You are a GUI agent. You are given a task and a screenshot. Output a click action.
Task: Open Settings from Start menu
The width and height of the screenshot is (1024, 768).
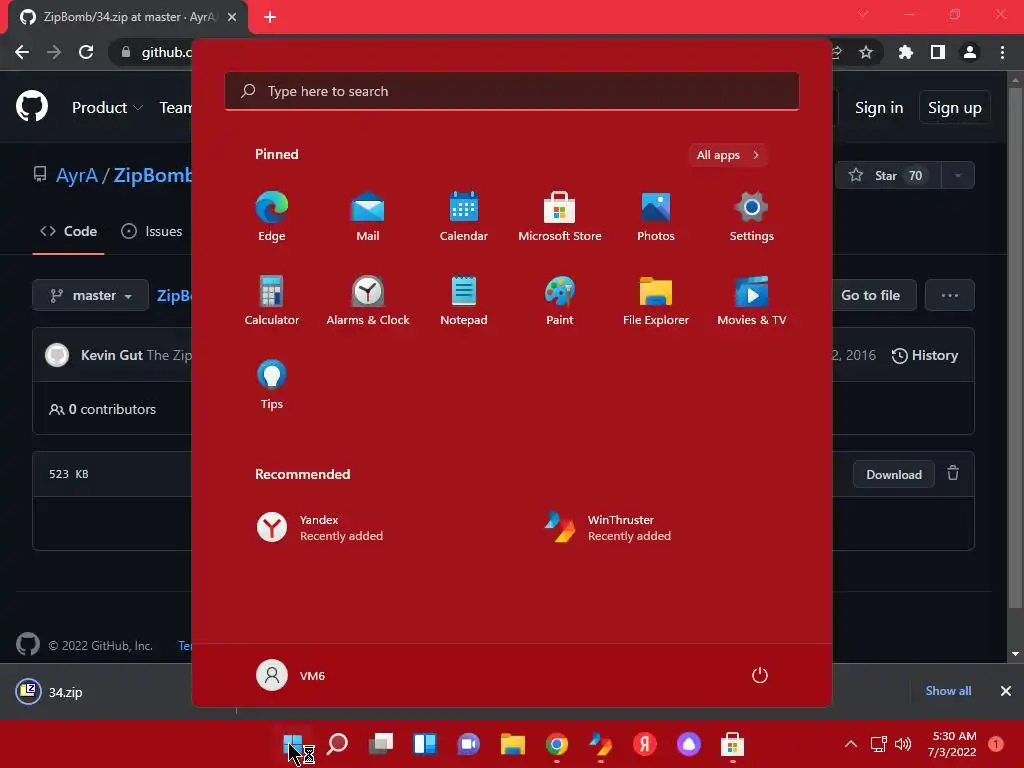tap(752, 217)
